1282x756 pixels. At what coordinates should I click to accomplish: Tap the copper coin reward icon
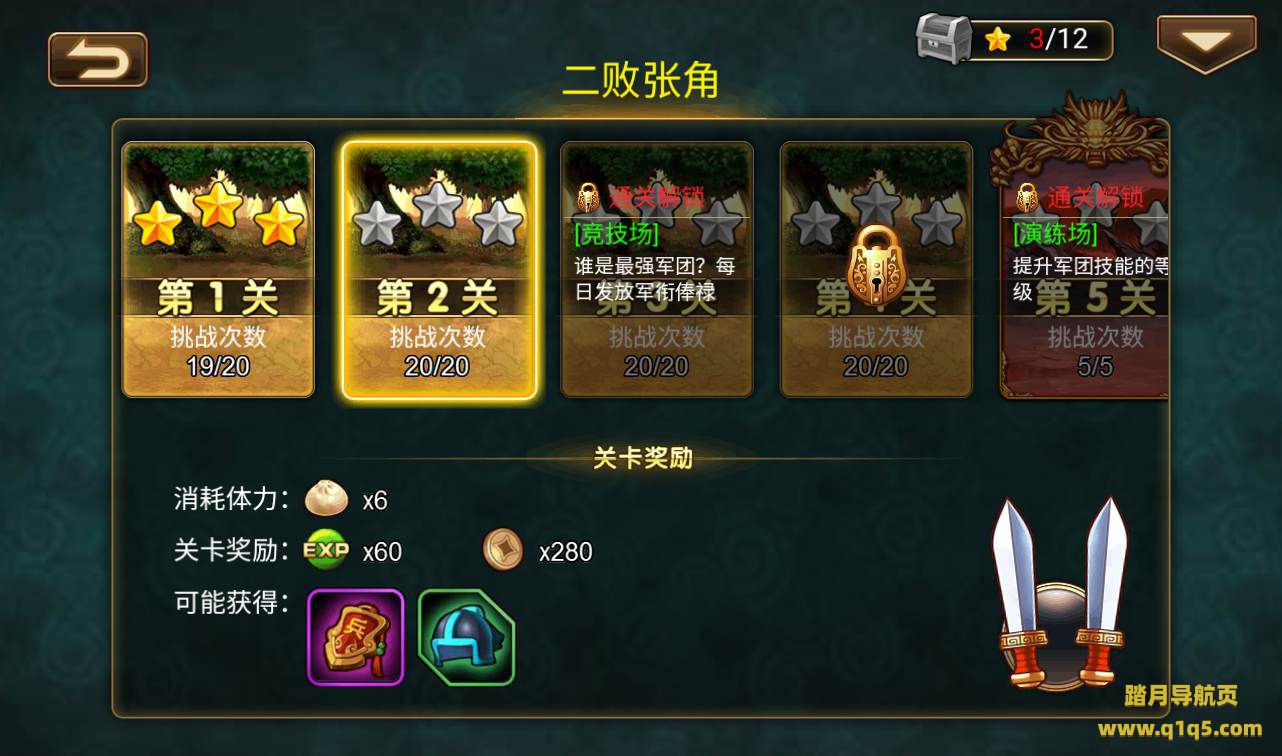pyautogui.click(x=503, y=550)
